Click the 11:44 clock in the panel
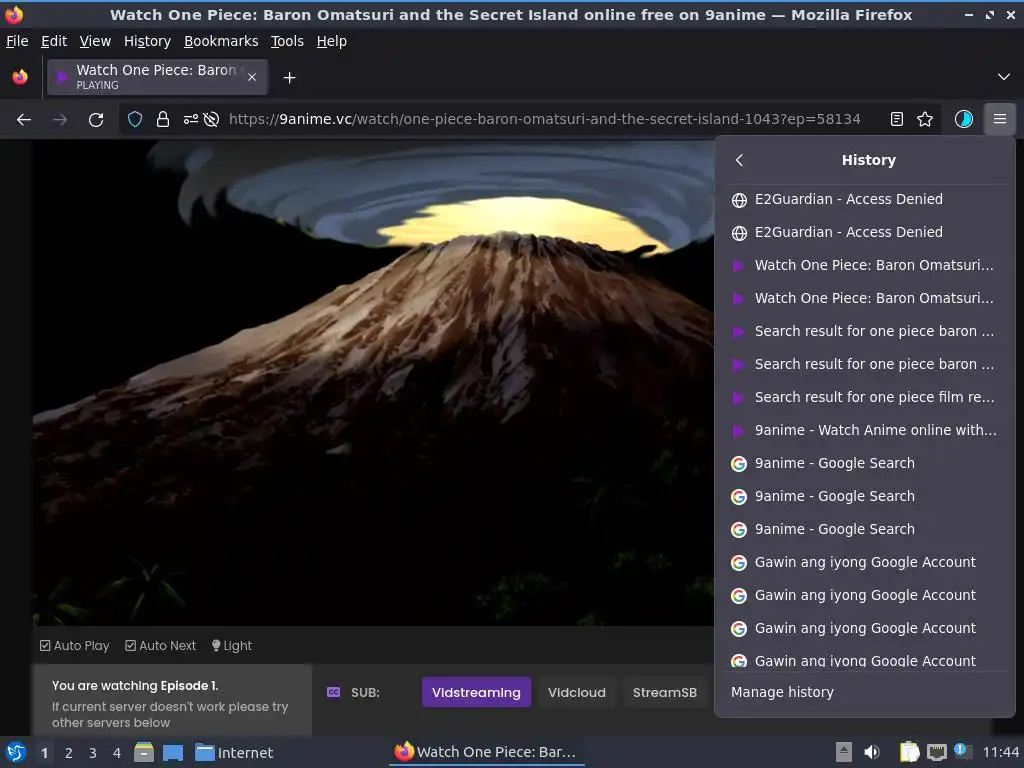The height and width of the screenshot is (768, 1024). point(1000,753)
